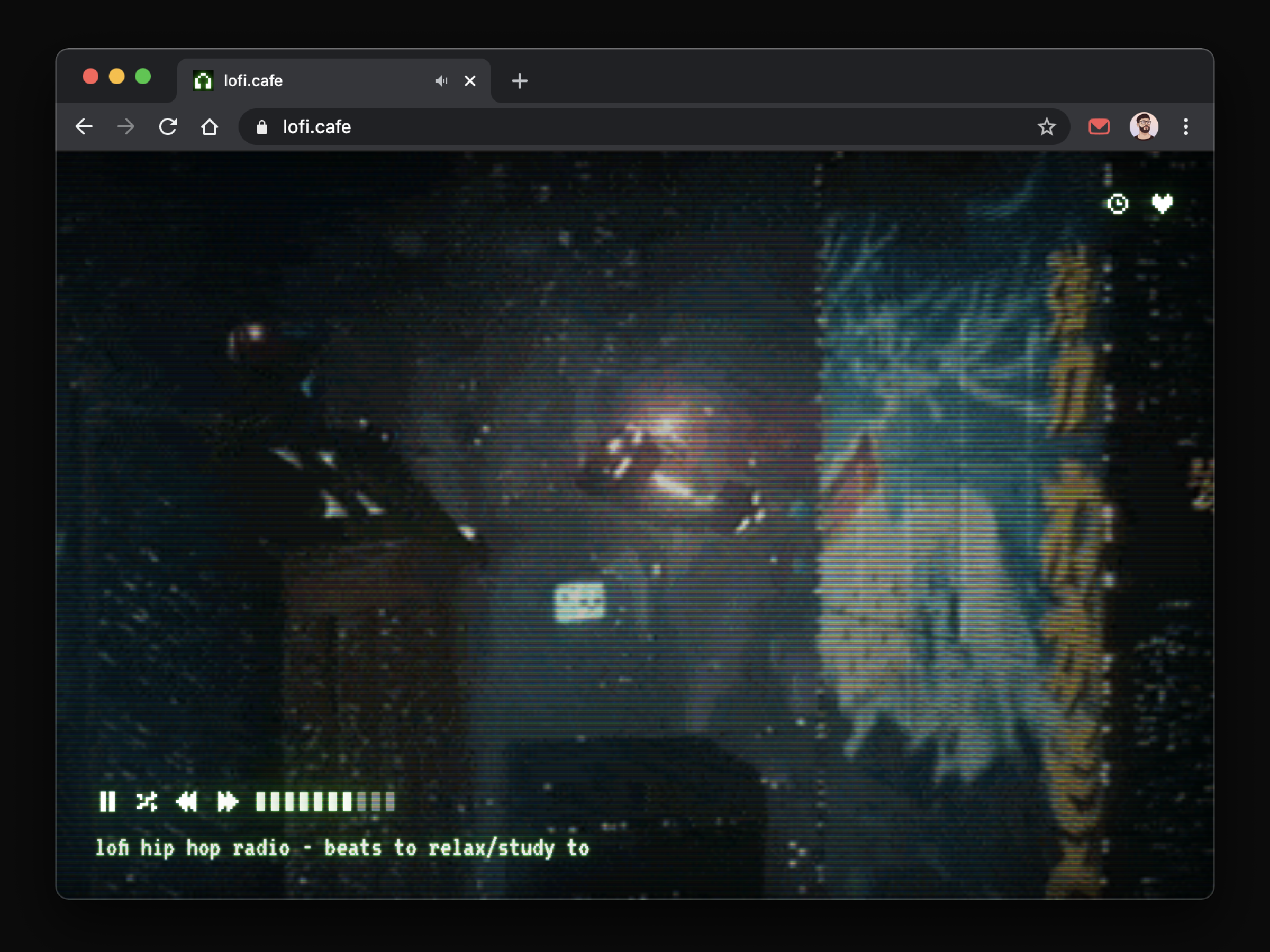Go to the browser home page
The width and height of the screenshot is (1270, 952).
coord(210,127)
